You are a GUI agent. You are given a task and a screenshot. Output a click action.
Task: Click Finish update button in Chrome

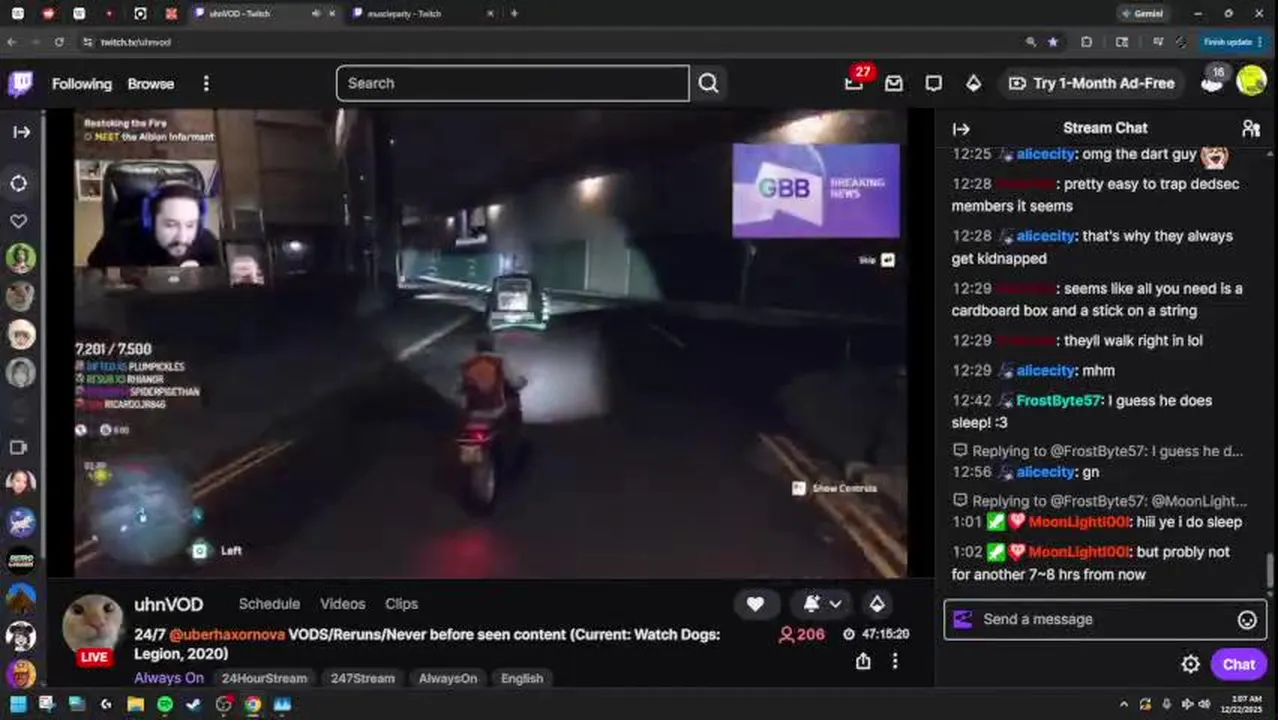coord(1232,42)
